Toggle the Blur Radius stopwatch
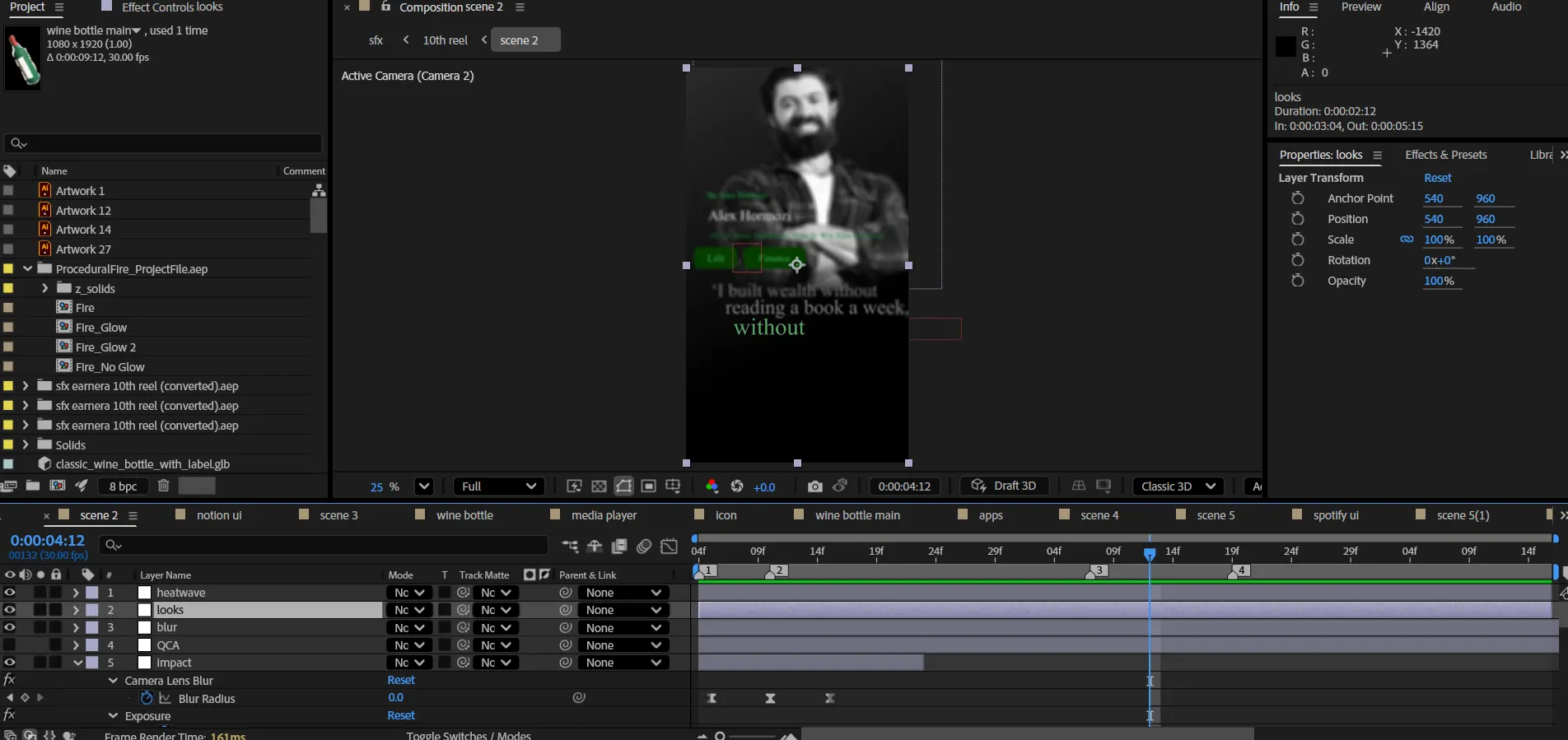The image size is (1568, 740). pyautogui.click(x=147, y=698)
